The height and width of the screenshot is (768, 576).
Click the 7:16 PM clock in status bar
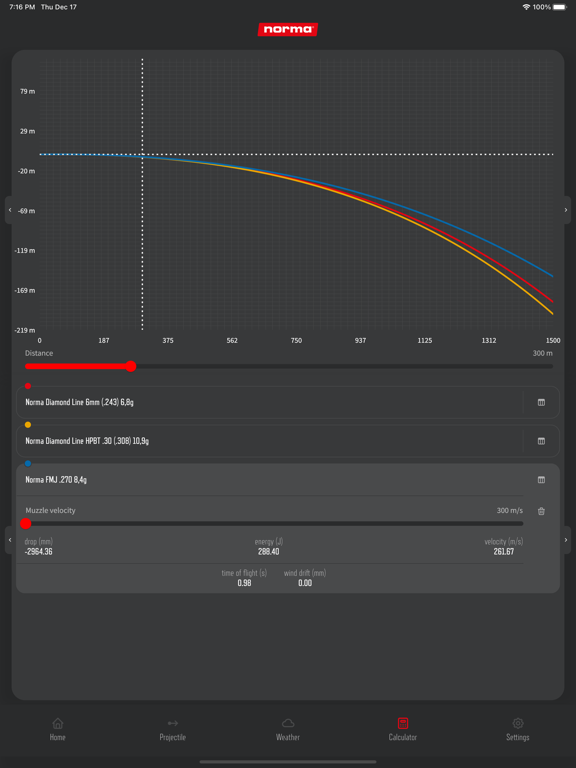tap(22, 7)
